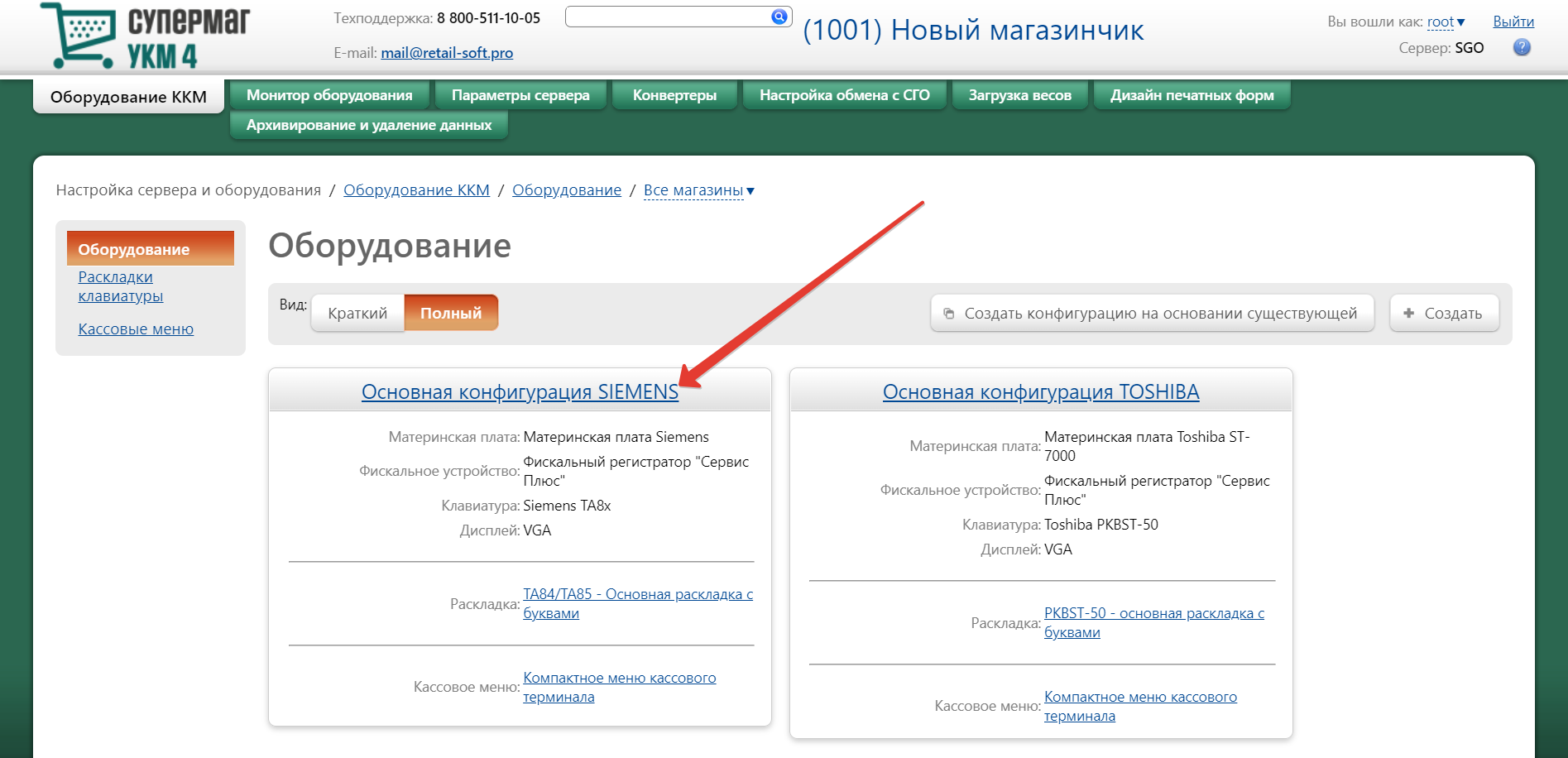Open the Монитор оборудования tab
The height and width of the screenshot is (758, 1568).
click(x=329, y=95)
